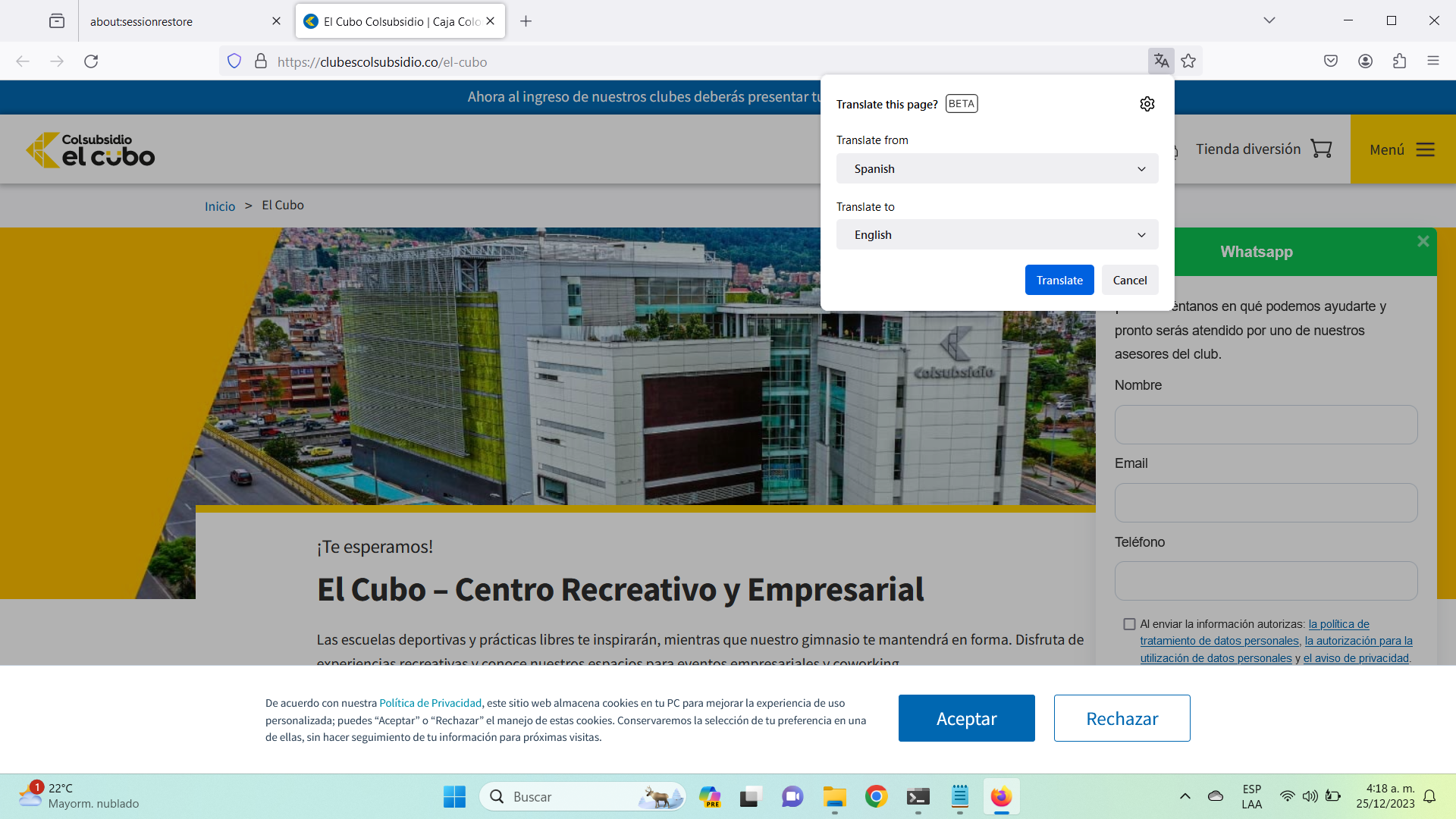This screenshot has width=1456, height=819.
Task: Click the tracking protection shield icon
Action: point(234,61)
